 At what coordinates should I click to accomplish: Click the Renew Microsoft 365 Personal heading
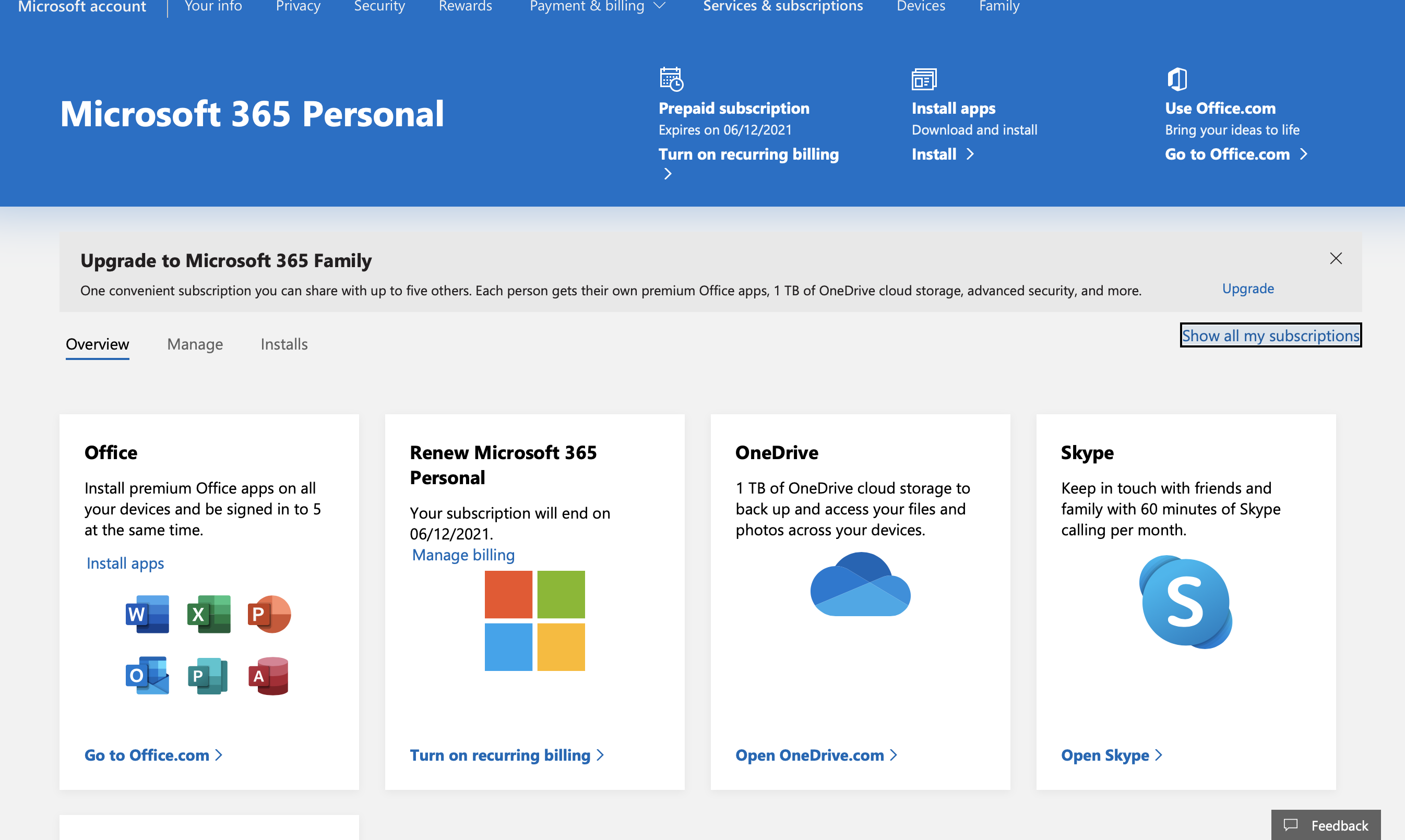503,465
